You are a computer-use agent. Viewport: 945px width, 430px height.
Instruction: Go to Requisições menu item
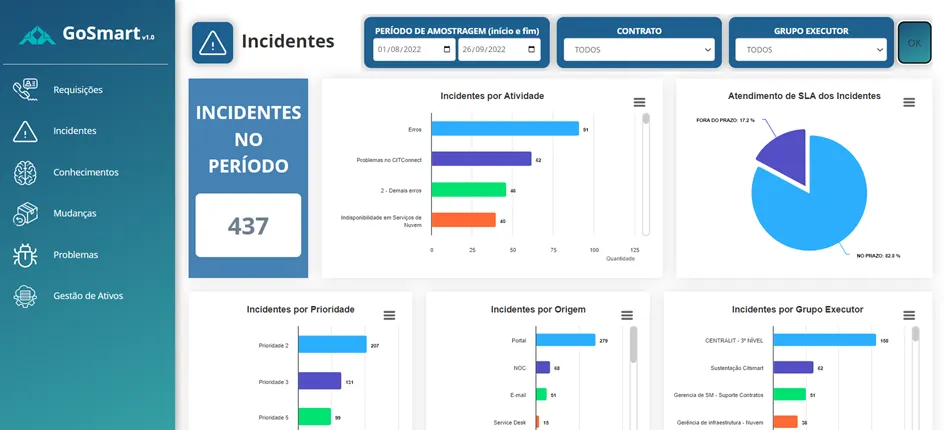pyautogui.click(x=78, y=90)
